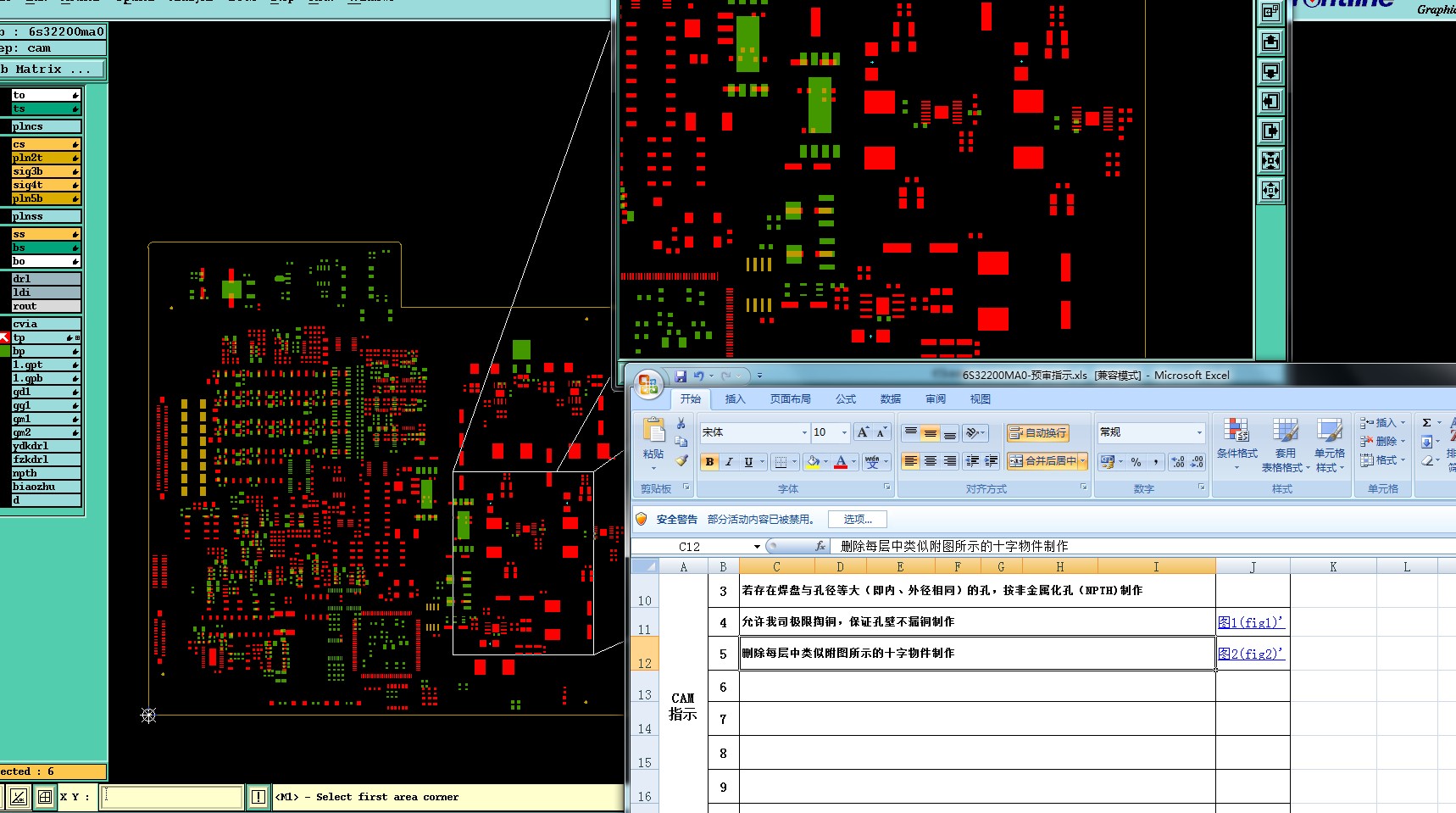Click the Copy icon in Excel clipboard group

point(681,442)
